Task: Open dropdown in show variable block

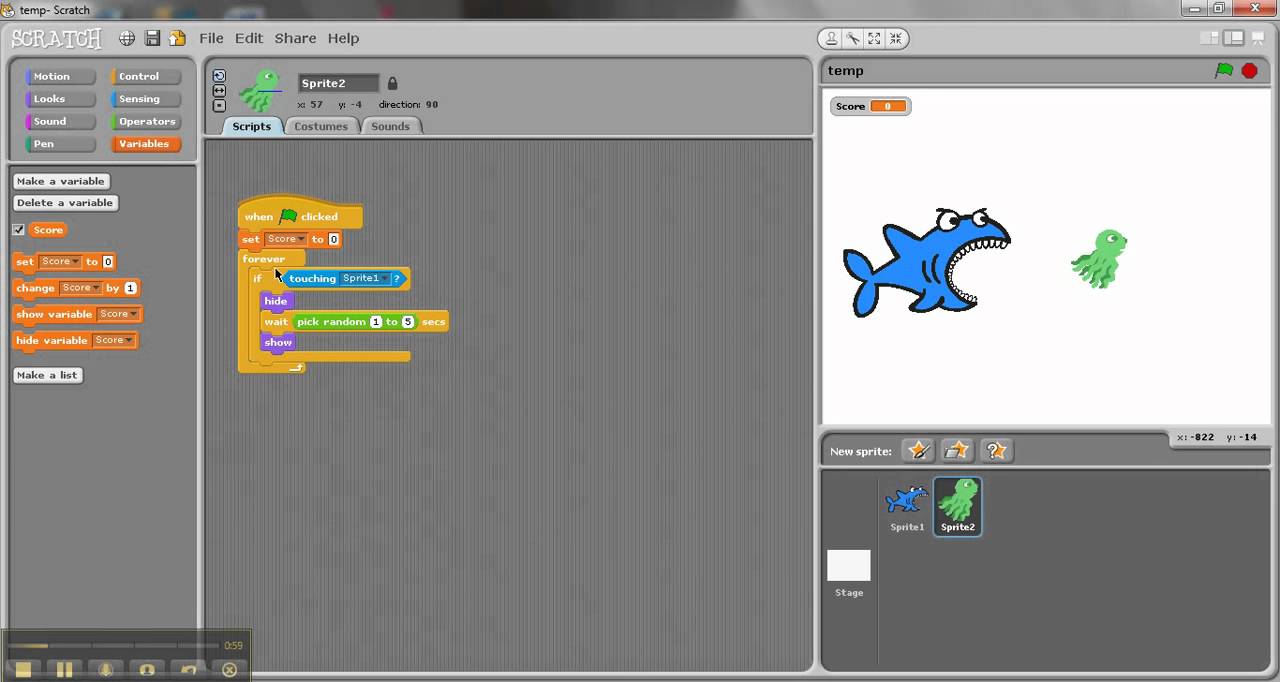Action: (x=117, y=314)
